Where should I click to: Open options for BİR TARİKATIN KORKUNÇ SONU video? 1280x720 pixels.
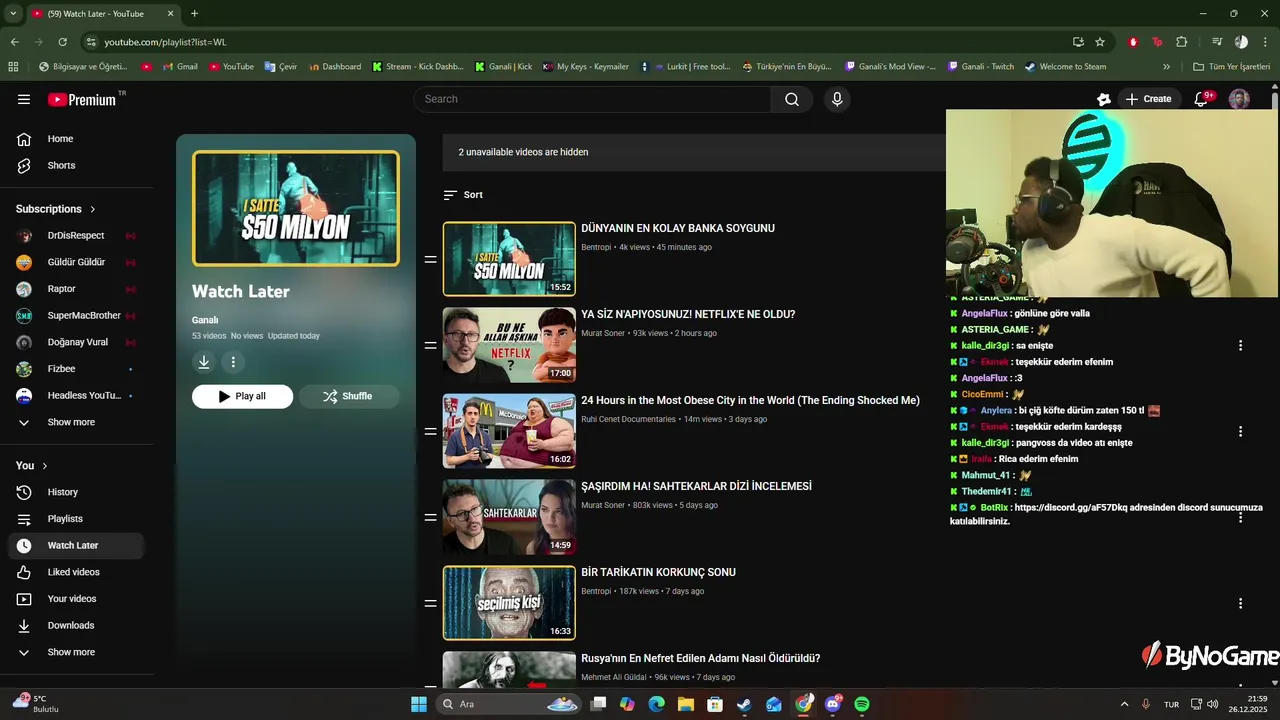pyautogui.click(x=1240, y=603)
